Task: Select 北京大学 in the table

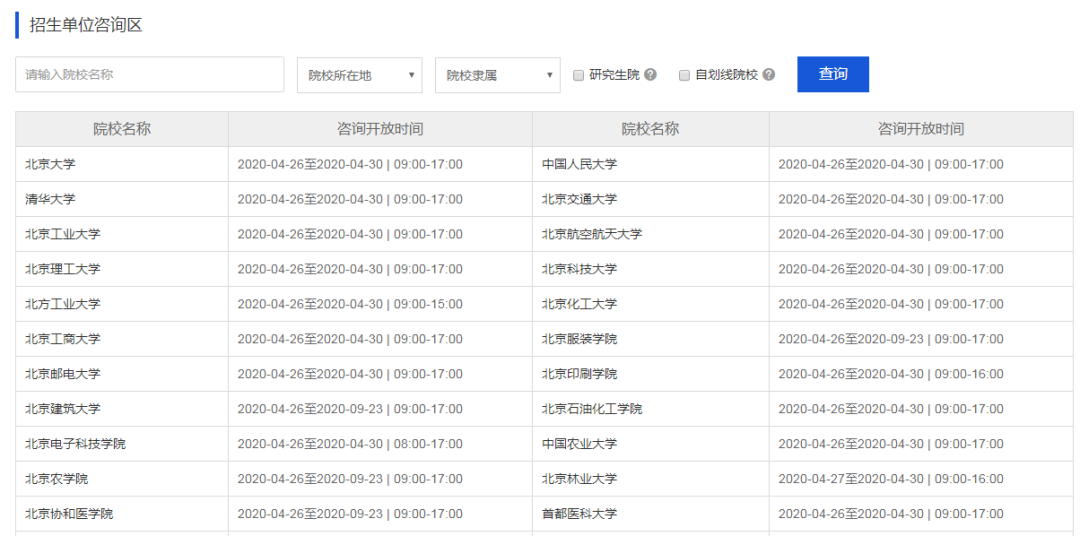Action: point(50,165)
